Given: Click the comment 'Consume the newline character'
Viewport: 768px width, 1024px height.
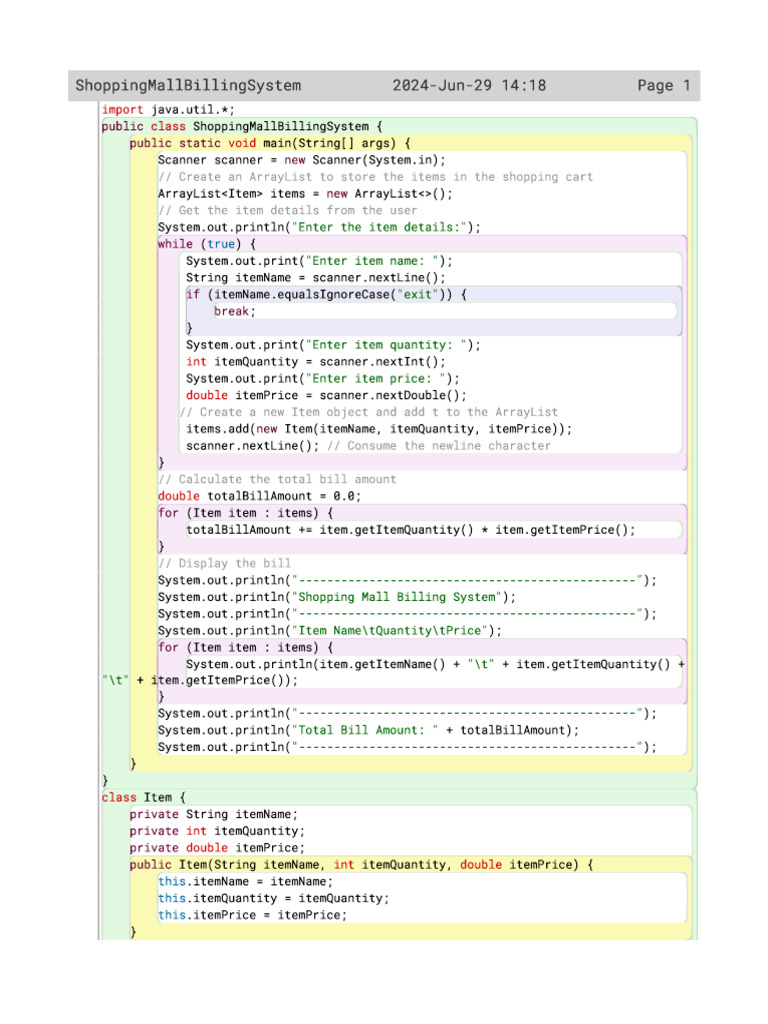Looking at the screenshot, I should 439,446.
